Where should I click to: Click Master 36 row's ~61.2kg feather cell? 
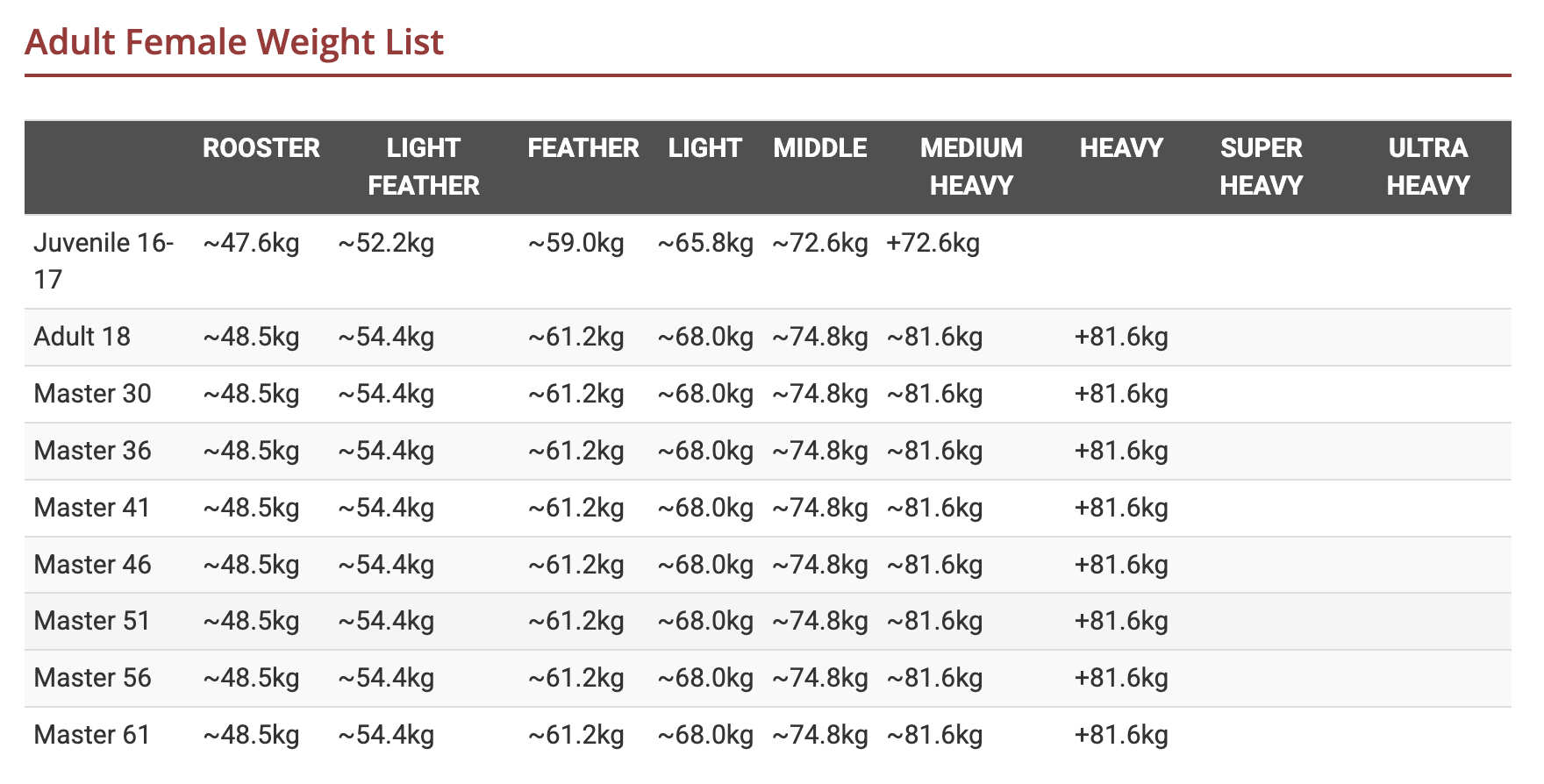(575, 451)
